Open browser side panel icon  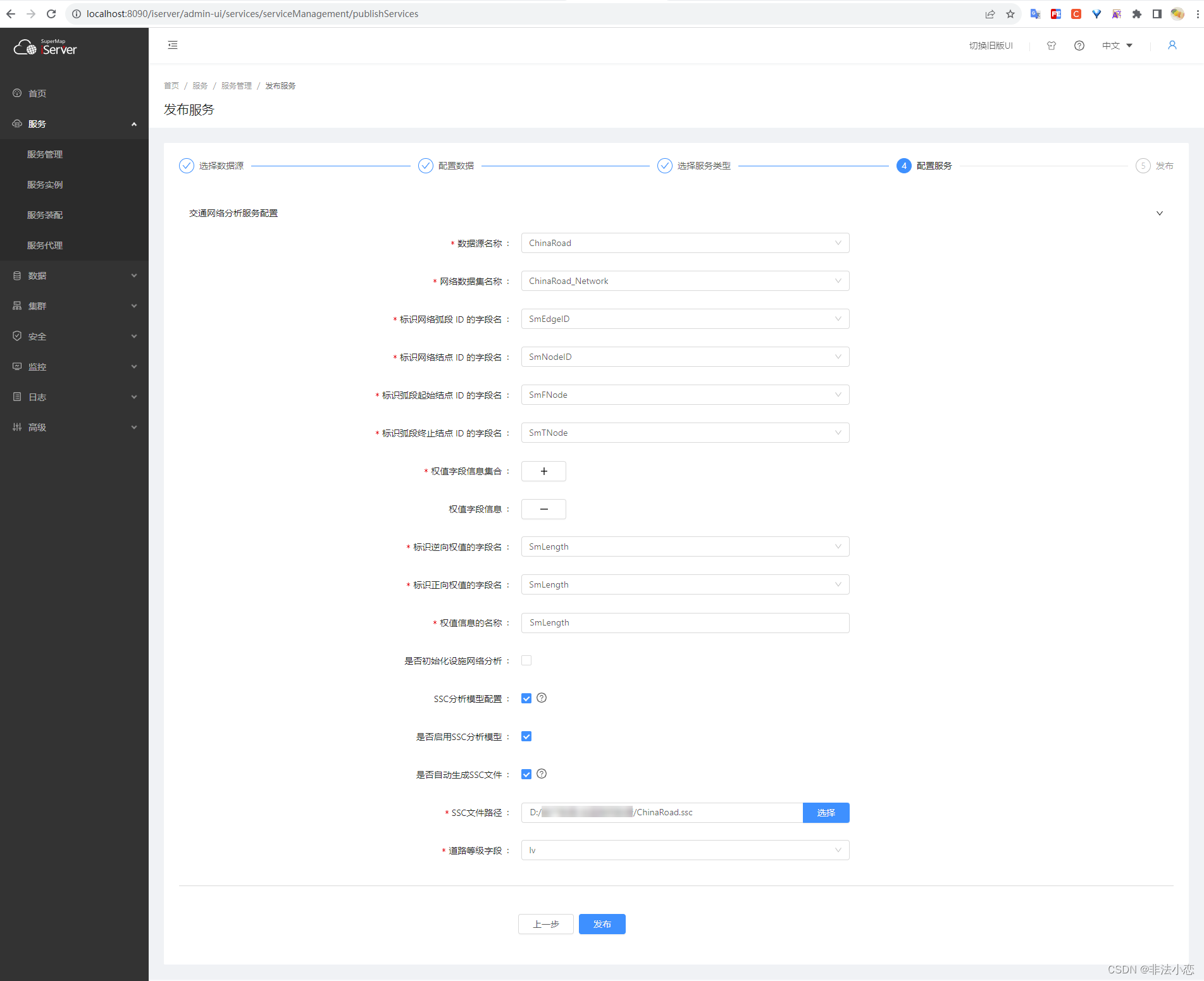pos(1157,14)
